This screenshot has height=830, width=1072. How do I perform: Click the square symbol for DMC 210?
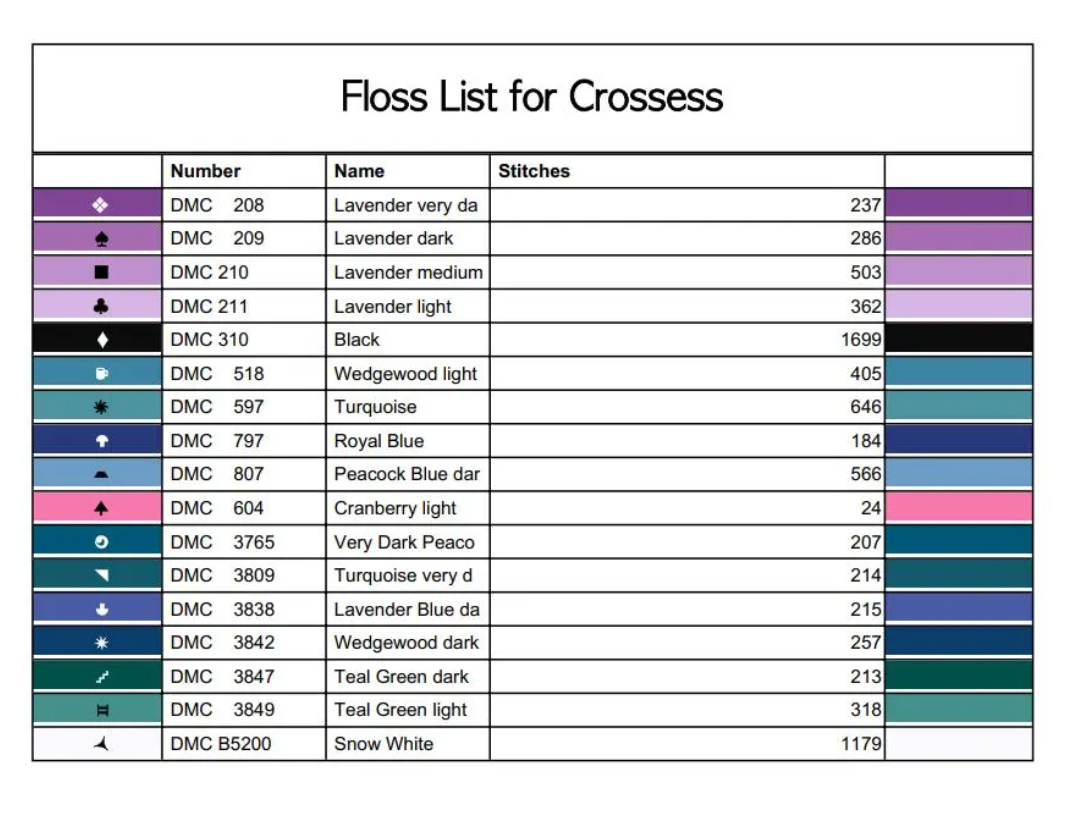(100, 272)
